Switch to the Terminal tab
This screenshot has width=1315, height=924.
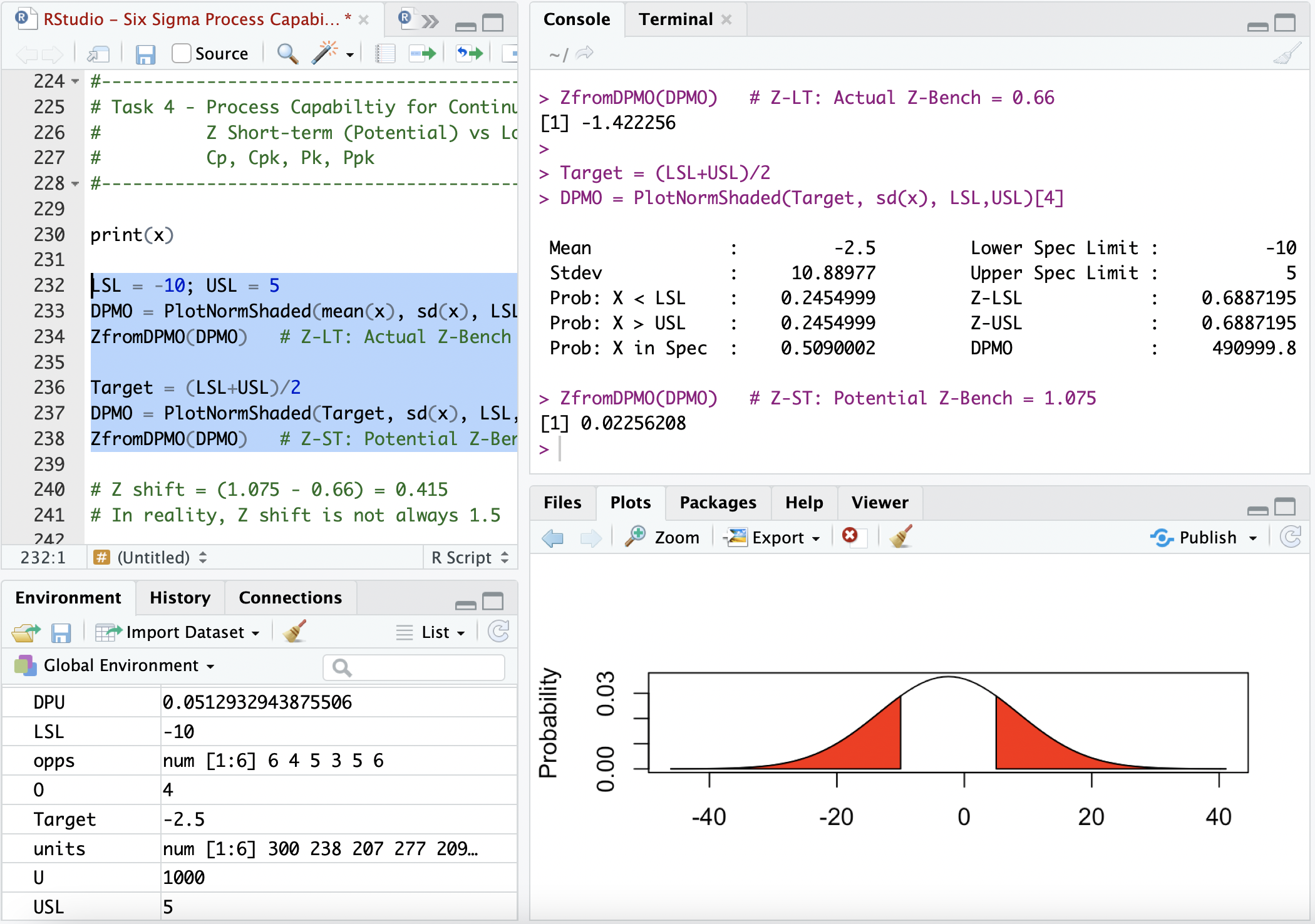tap(675, 19)
